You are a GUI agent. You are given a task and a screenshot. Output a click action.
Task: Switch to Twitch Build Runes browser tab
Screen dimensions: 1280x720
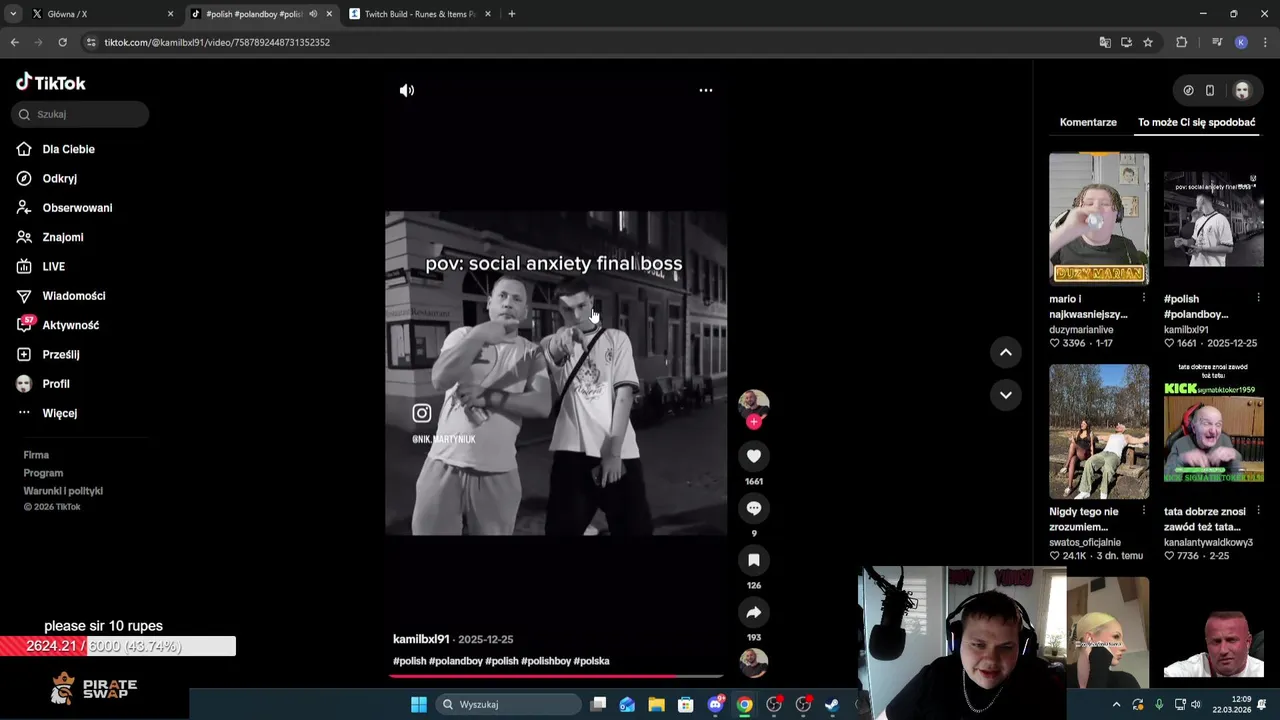(420, 14)
